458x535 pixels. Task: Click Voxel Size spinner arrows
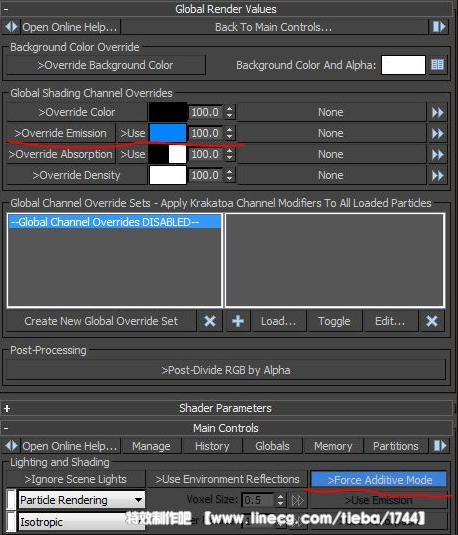[x=280, y=501]
